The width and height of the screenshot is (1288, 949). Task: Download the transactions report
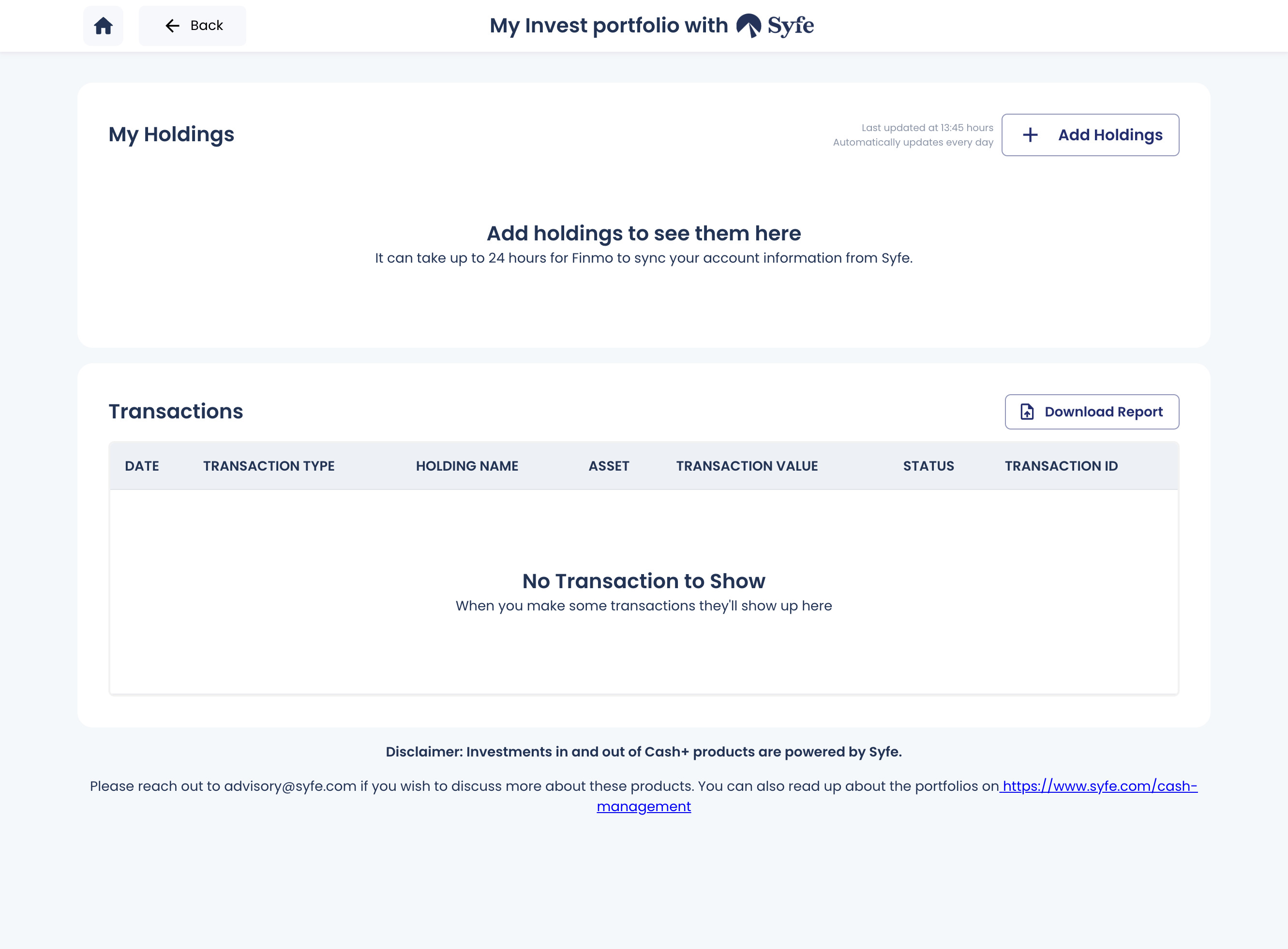(1092, 412)
